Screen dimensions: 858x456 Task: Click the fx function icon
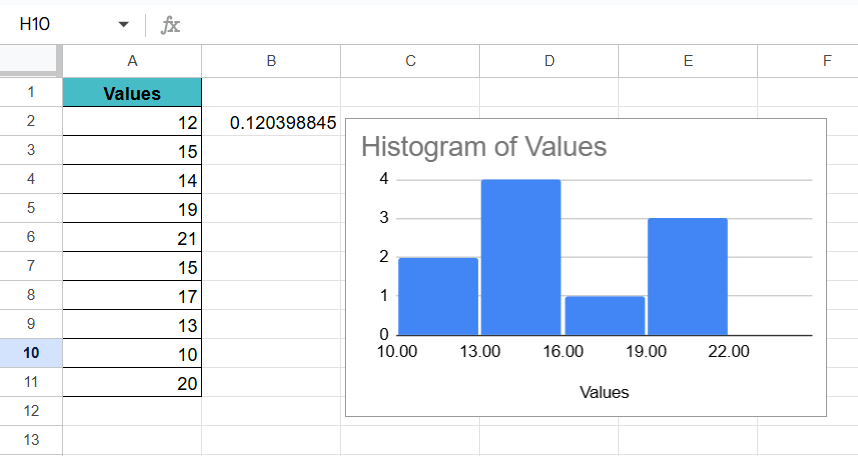[x=170, y=25]
